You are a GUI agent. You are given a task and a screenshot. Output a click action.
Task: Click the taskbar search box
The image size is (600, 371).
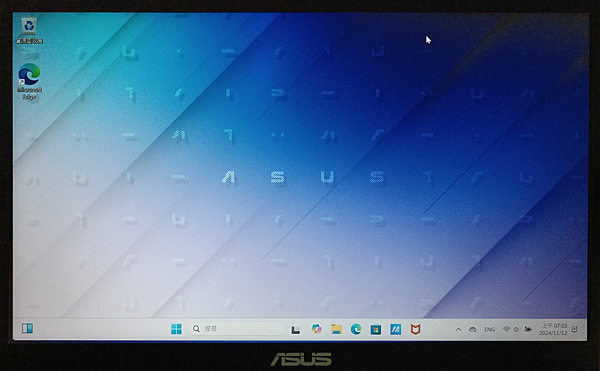tap(237, 329)
